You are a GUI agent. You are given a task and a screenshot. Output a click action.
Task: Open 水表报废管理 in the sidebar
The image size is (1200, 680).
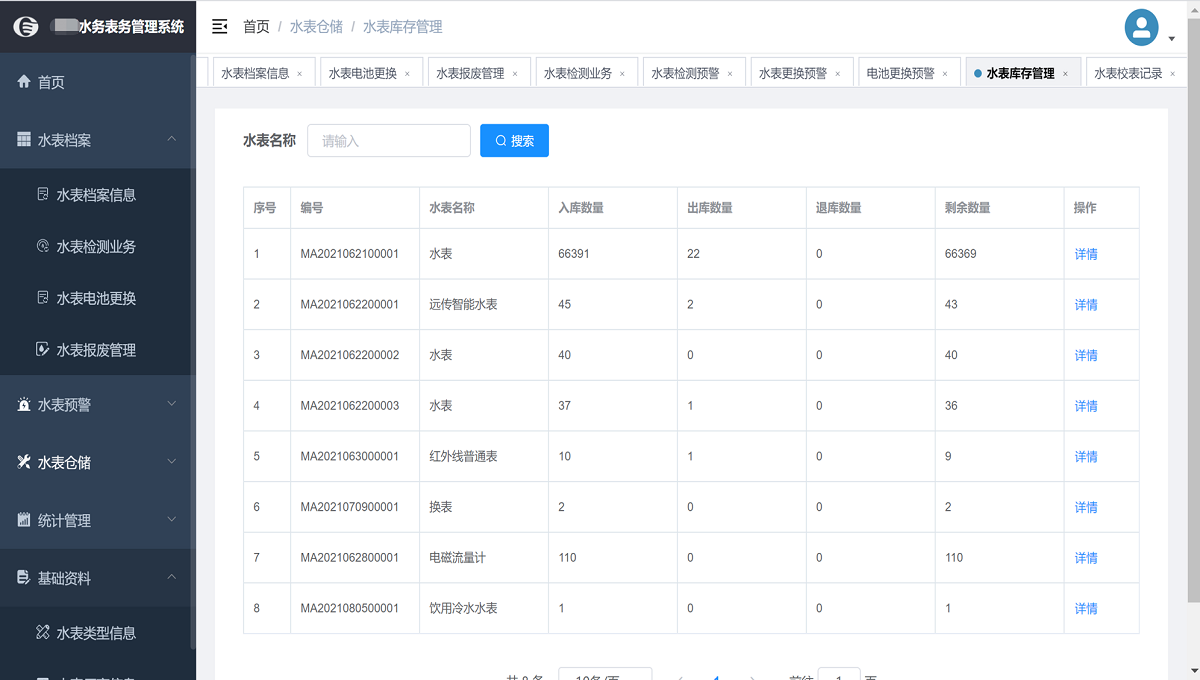click(x=96, y=350)
